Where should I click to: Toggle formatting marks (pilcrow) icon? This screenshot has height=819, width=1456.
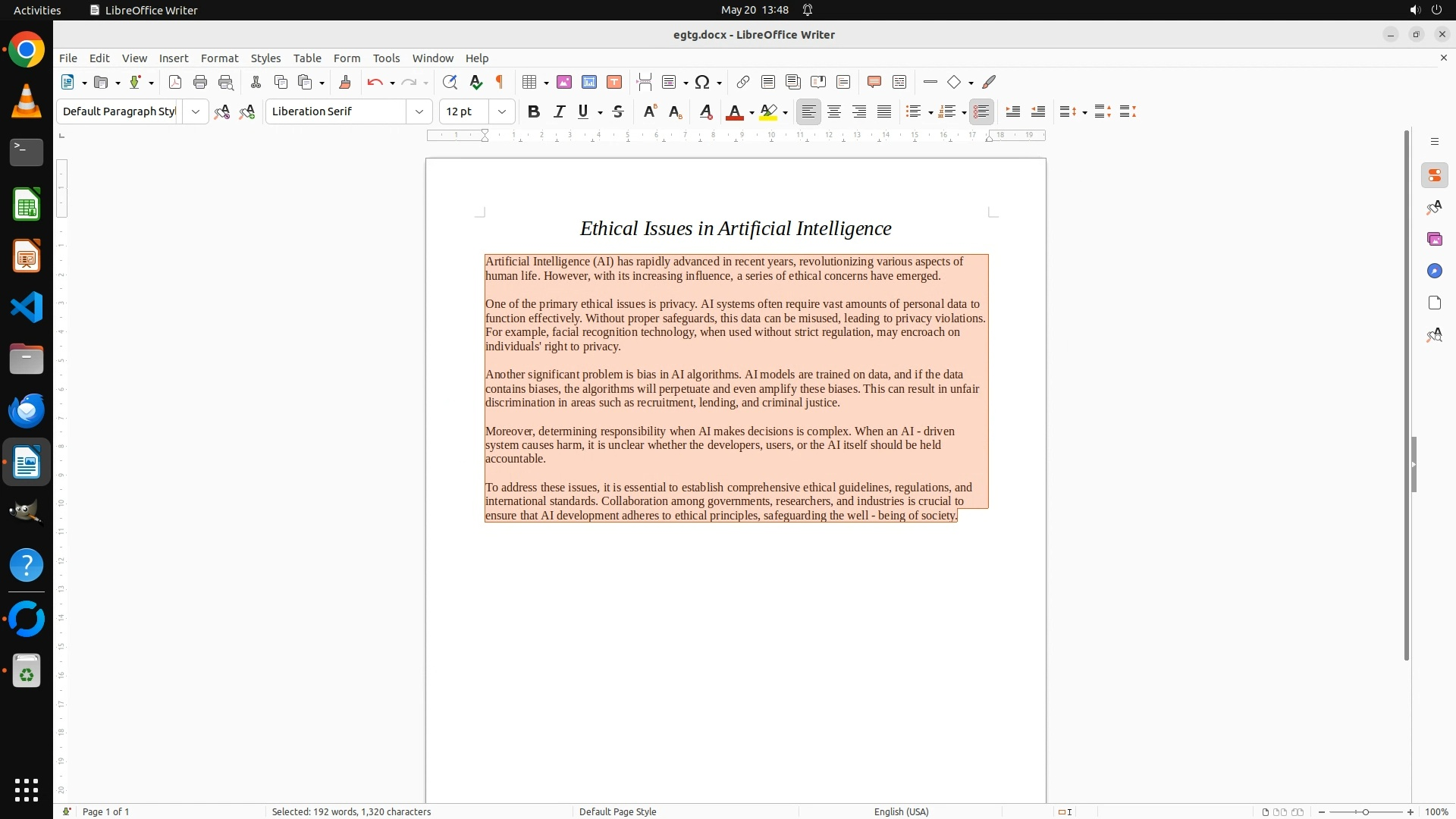tap(500, 82)
